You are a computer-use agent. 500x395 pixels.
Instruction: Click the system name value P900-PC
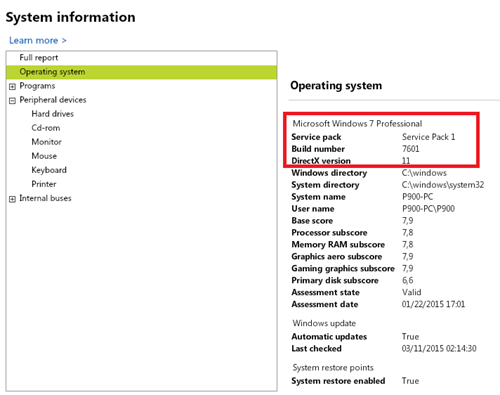[x=418, y=197]
